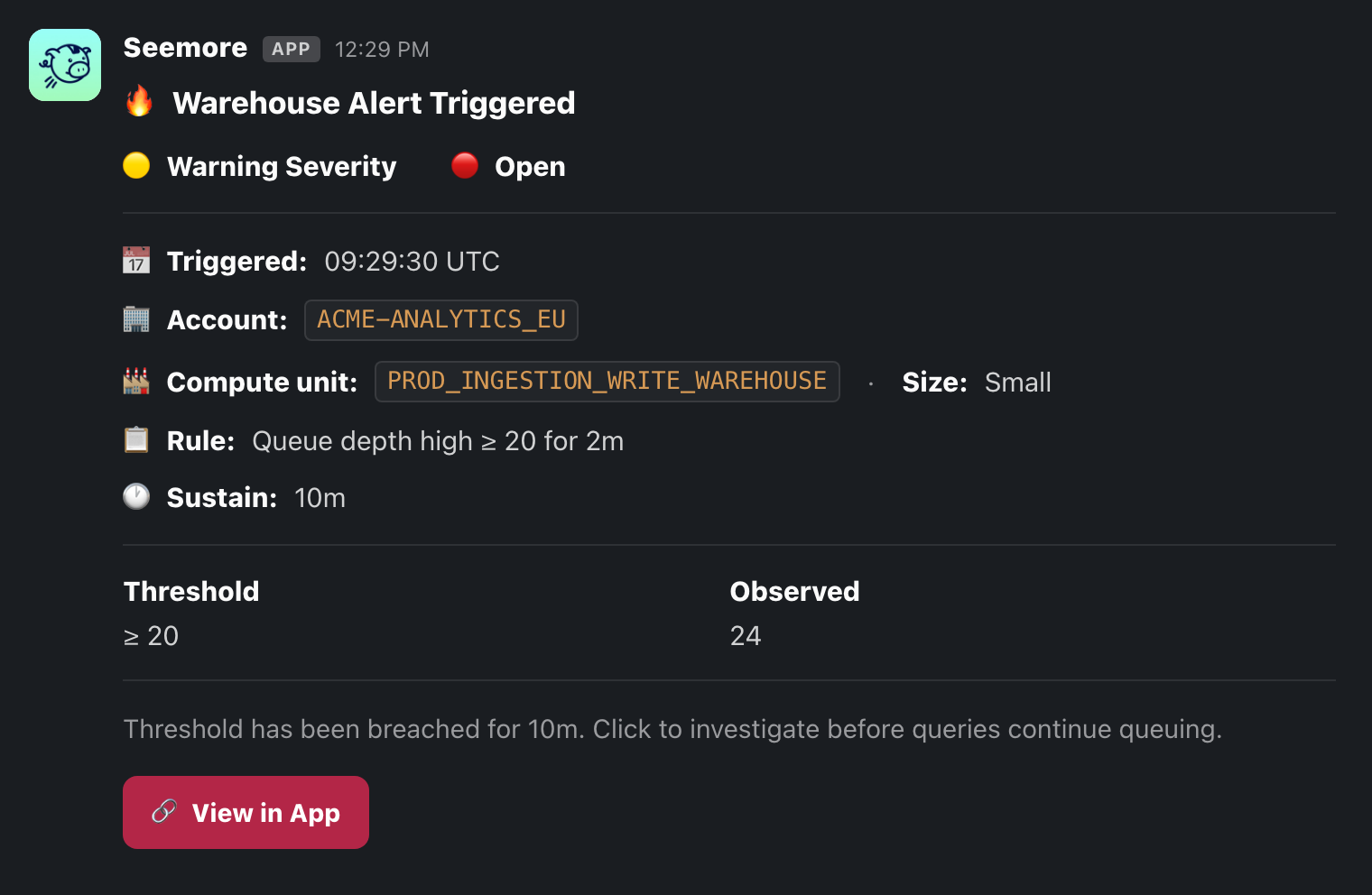This screenshot has height=895, width=1372.
Task: Click the Observed value 24
Action: click(x=746, y=636)
